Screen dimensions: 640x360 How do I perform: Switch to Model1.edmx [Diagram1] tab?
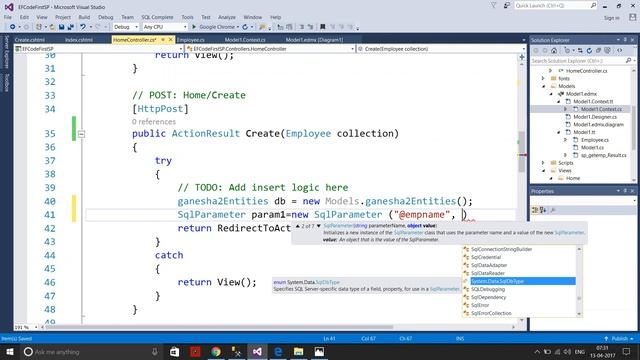pyautogui.click(x=314, y=40)
